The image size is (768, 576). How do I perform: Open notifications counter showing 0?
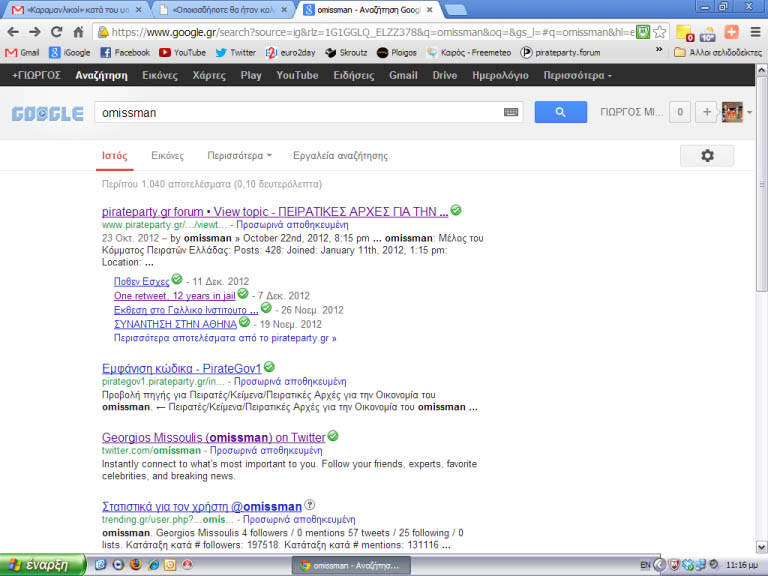point(680,112)
